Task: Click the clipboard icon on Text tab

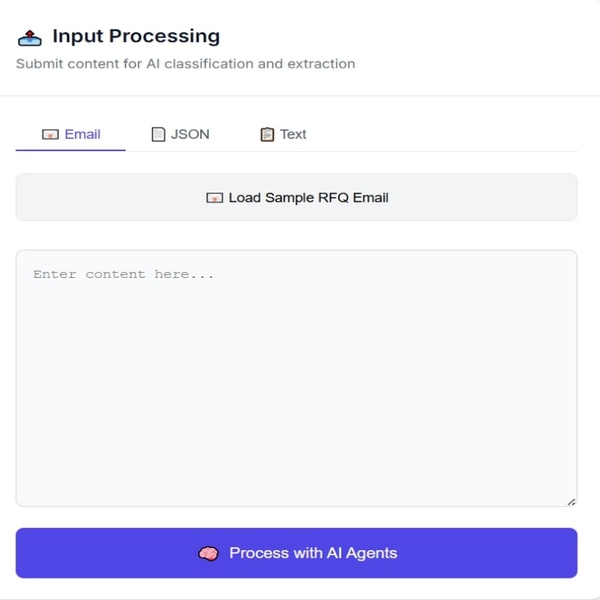Action: click(267, 134)
